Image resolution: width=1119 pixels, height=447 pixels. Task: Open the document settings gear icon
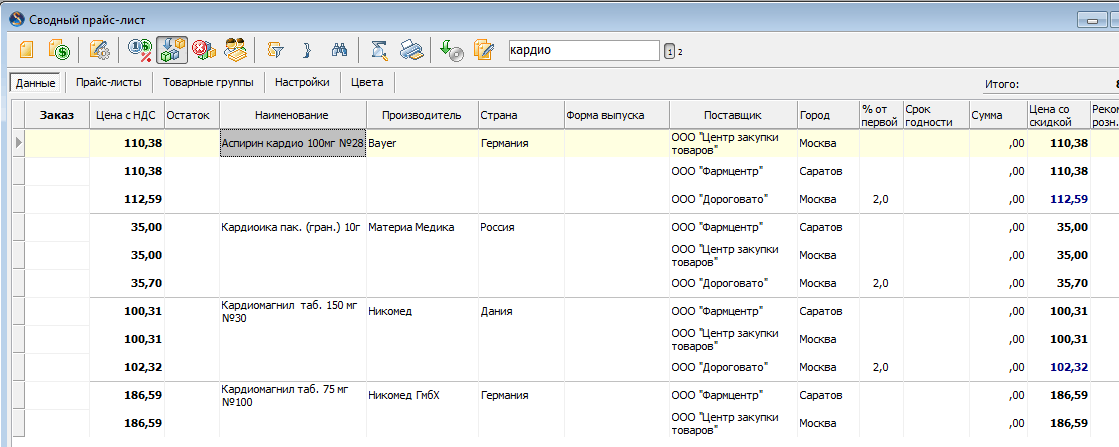(x=99, y=50)
